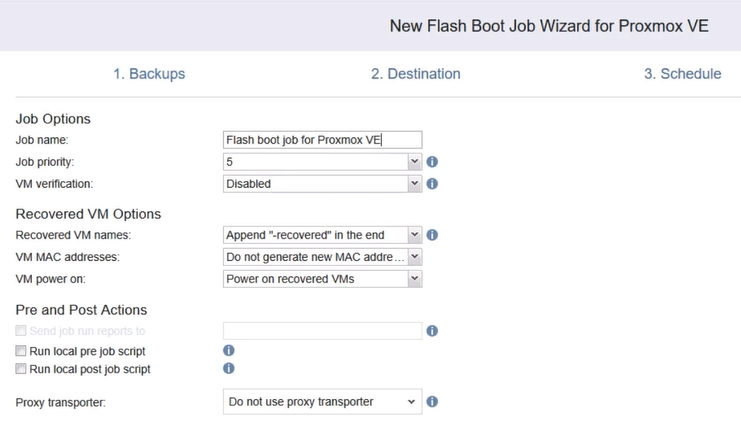Expand the VM MAC addresses dropdown
The width and height of the screenshot is (741, 447).
point(322,257)
